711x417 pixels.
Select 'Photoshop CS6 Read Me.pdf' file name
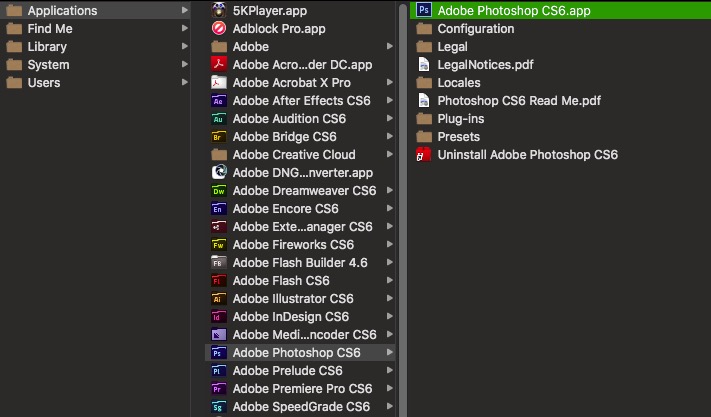[x=519, y=101]
